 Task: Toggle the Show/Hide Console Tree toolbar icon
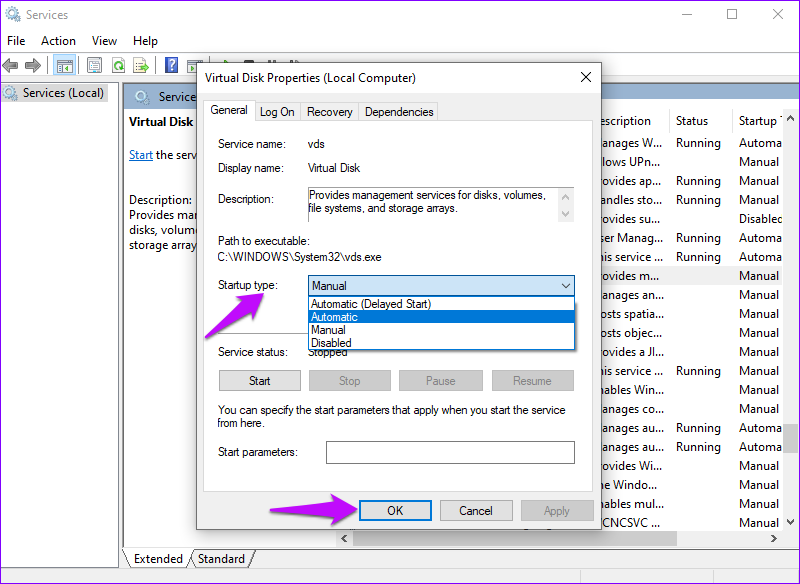(x=65, y=65)
